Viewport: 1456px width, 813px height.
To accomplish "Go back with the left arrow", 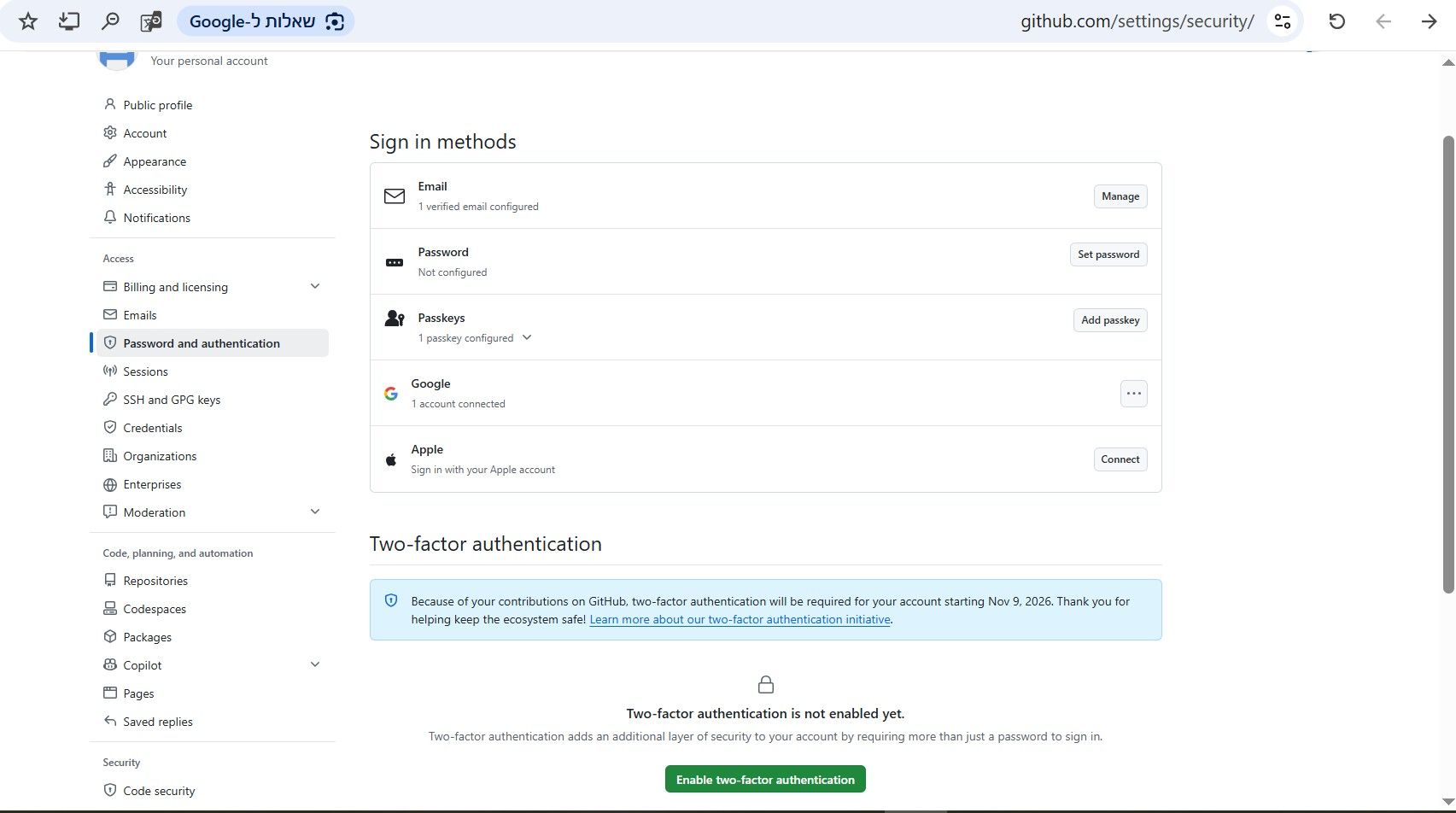I will click(1383, 21).
